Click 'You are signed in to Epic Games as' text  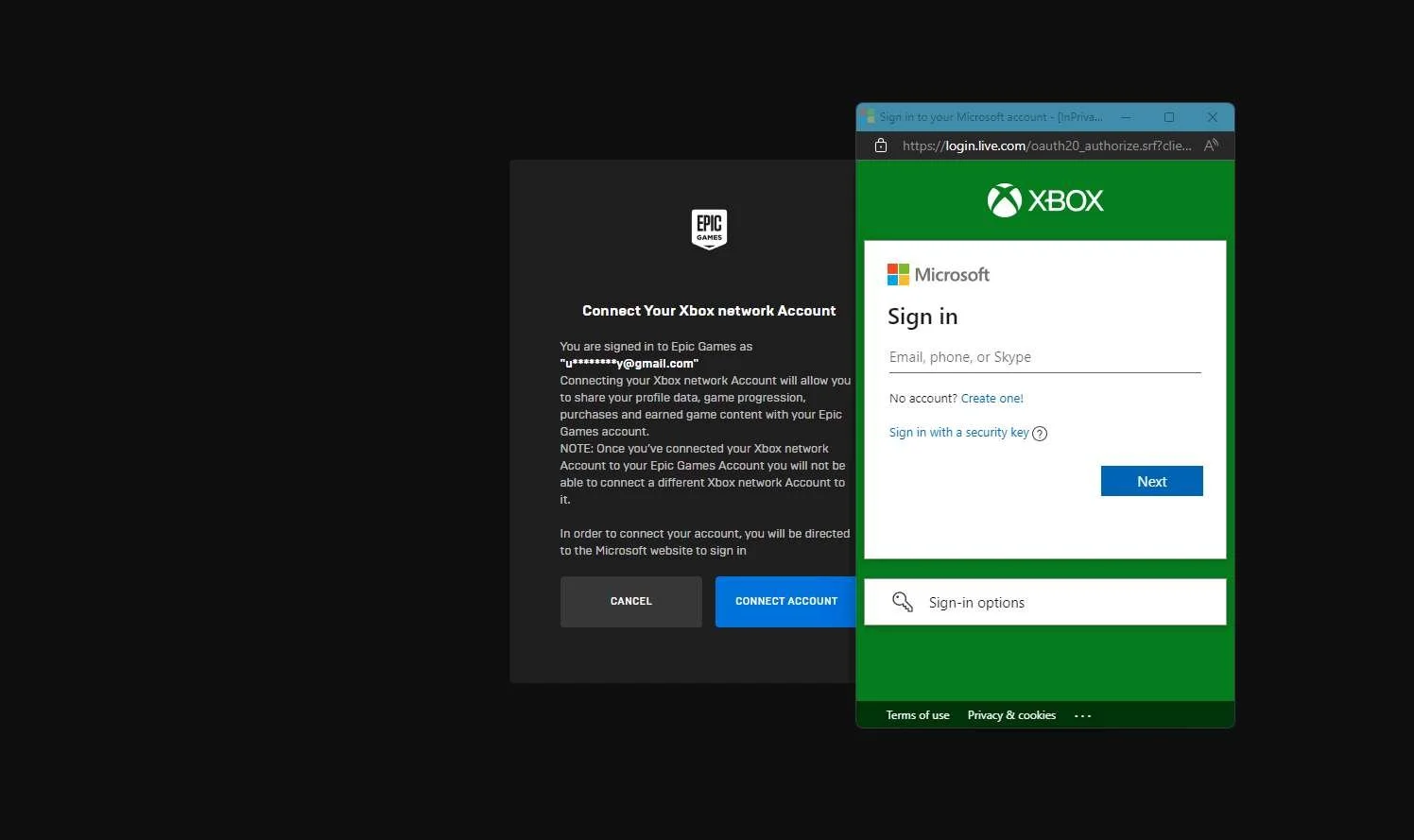click(656, 347)
